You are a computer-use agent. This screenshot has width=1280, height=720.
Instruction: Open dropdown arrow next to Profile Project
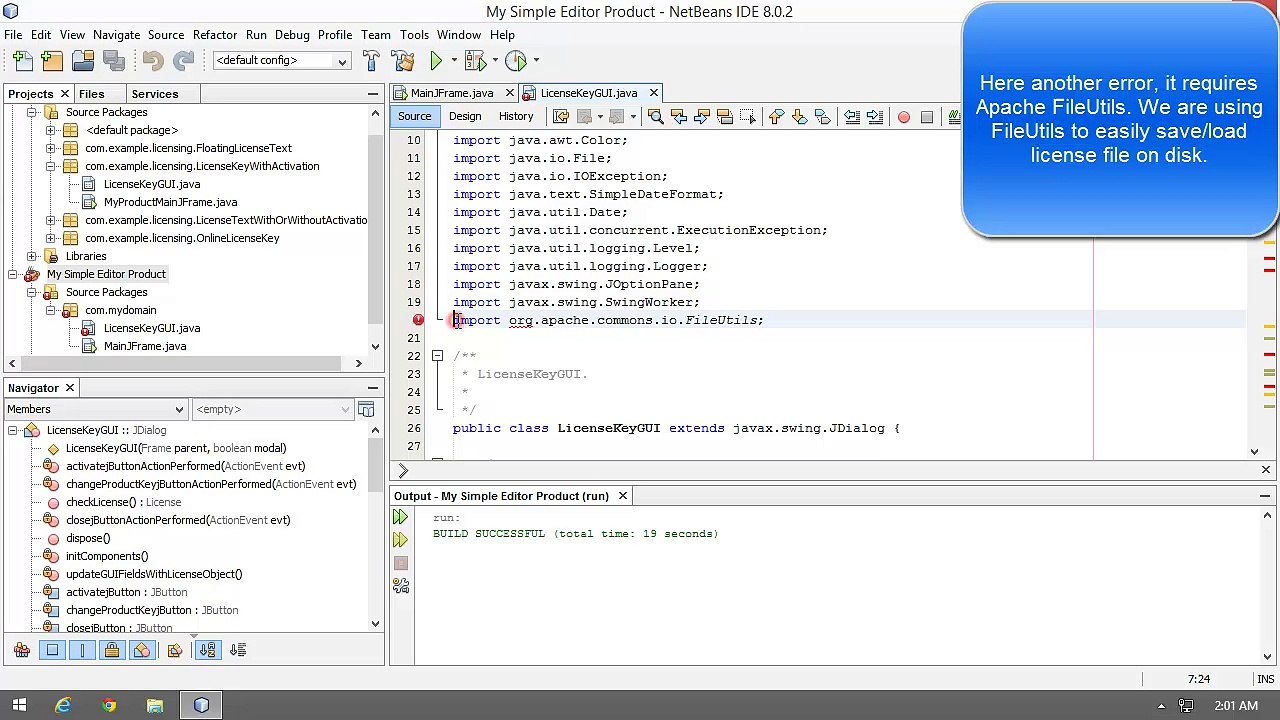(x=535, y=61)
